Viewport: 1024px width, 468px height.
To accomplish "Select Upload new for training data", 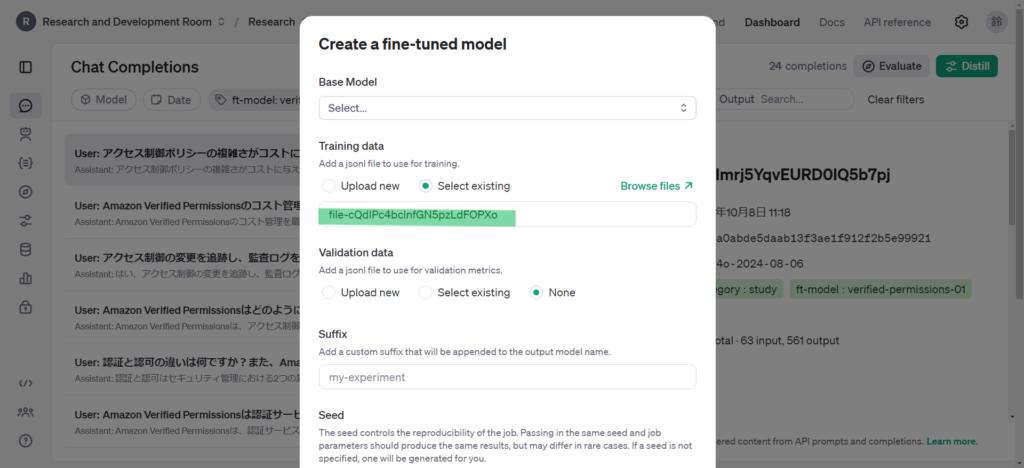I will (330, 186).
